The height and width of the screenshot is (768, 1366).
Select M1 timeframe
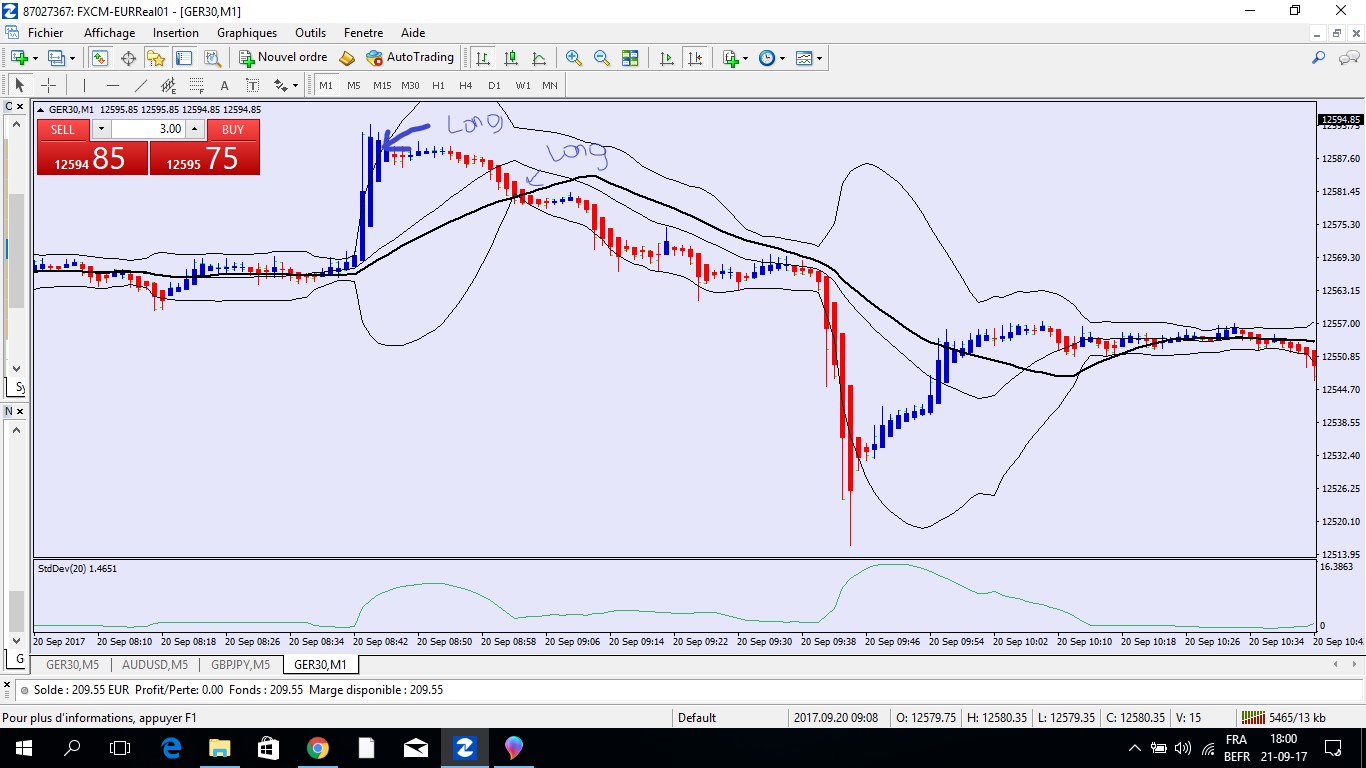click(326, 85)
